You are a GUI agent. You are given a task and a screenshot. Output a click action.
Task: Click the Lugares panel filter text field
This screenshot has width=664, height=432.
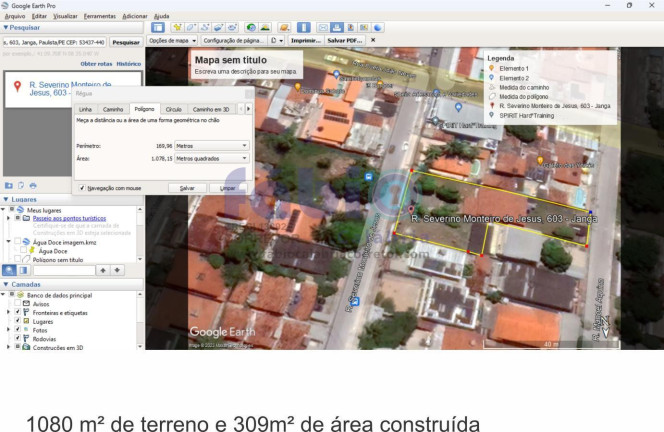tap(64, 270)
